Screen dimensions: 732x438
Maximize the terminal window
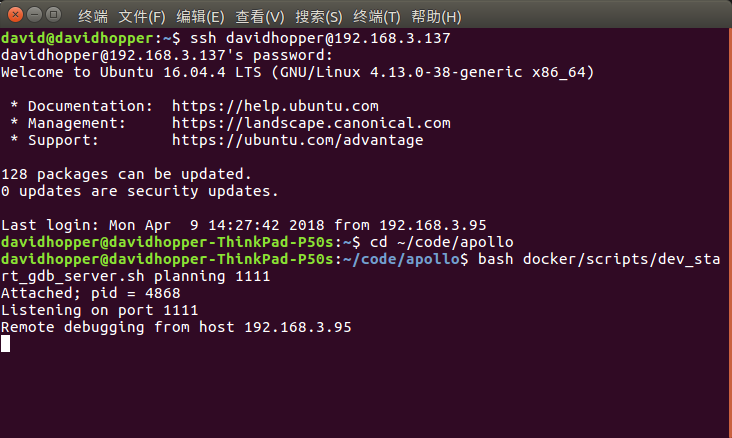54,15
